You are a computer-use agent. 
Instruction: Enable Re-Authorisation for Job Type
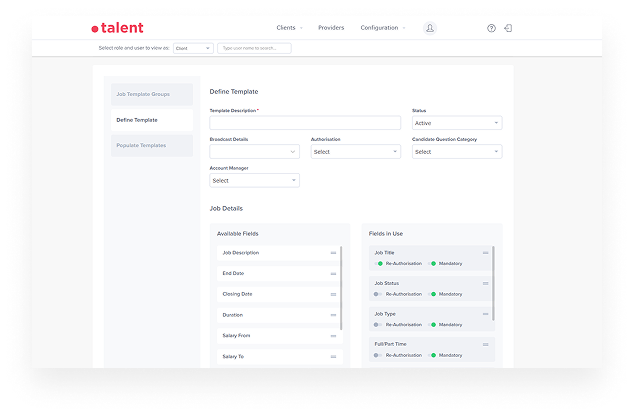click(x=378, y=324)
